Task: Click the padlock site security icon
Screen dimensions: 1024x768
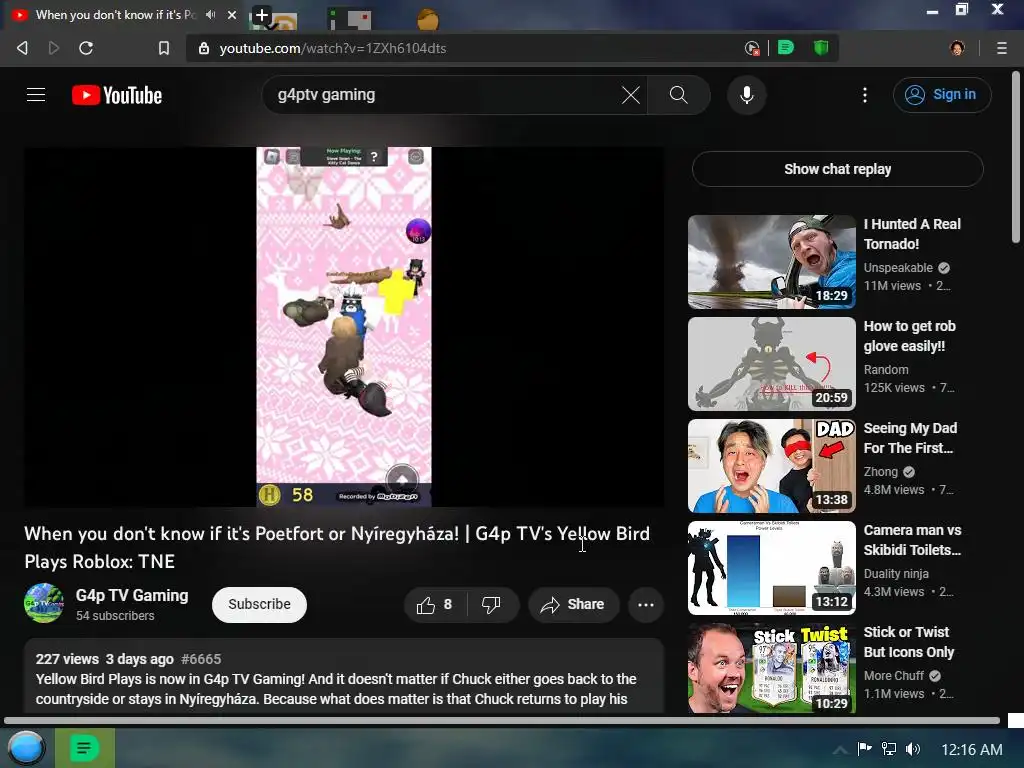Action: [x=204, y=48]
